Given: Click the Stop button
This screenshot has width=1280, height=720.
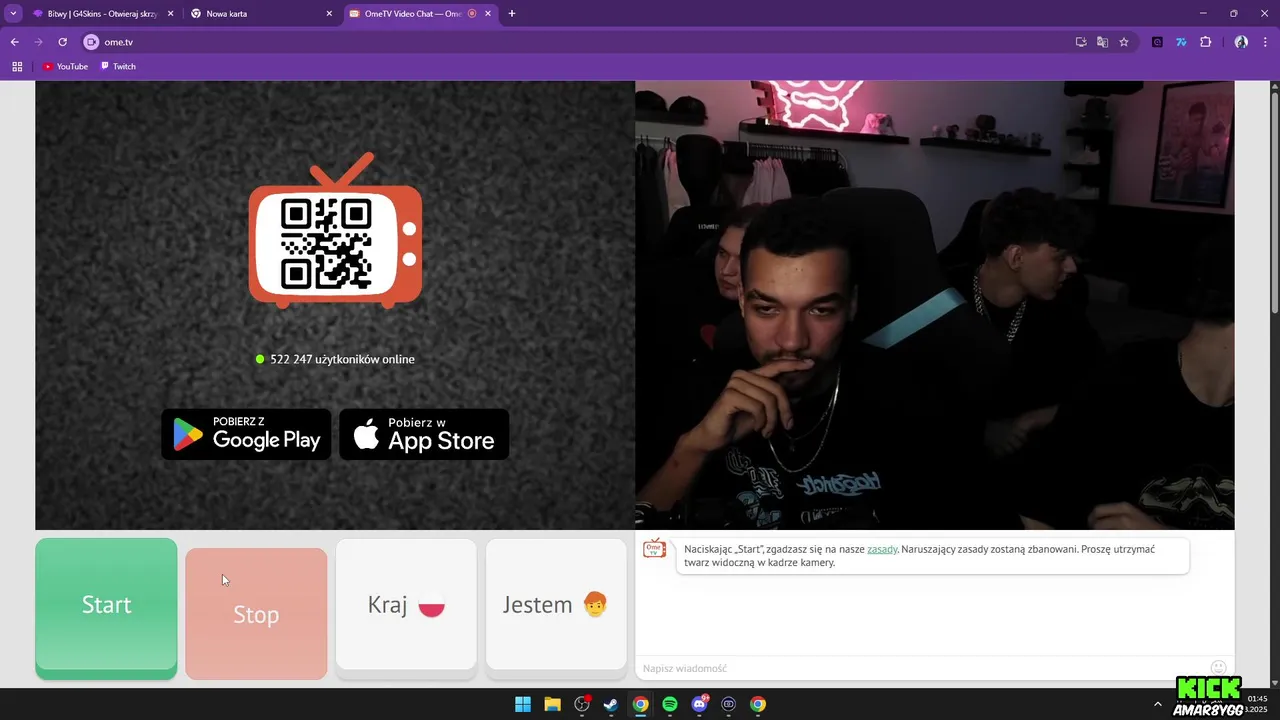Looking at the screenshot, I should tap(256, 613).
